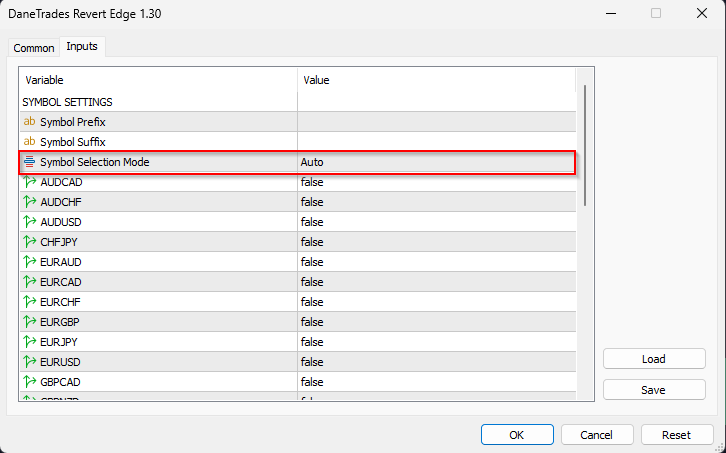
Task: Click the Save button
Action: coord(654,390)
